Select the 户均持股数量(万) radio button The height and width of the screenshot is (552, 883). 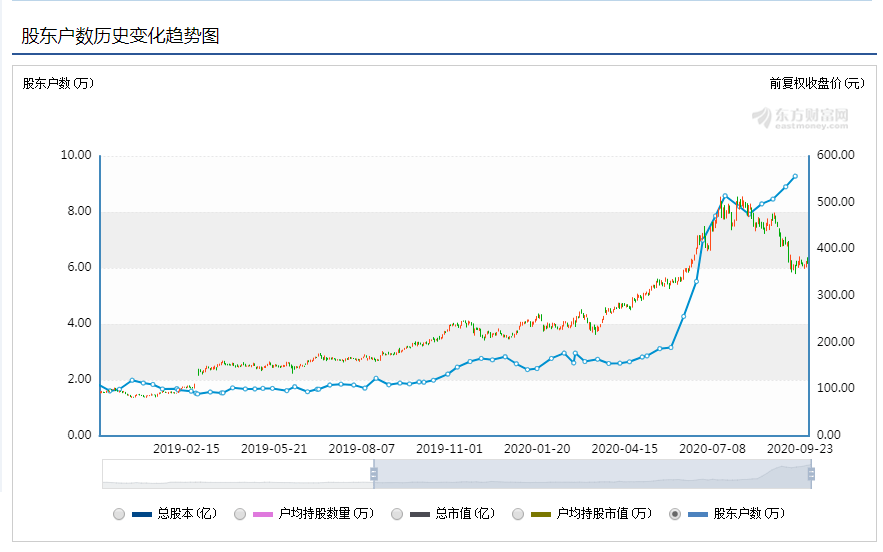[240, 514]
